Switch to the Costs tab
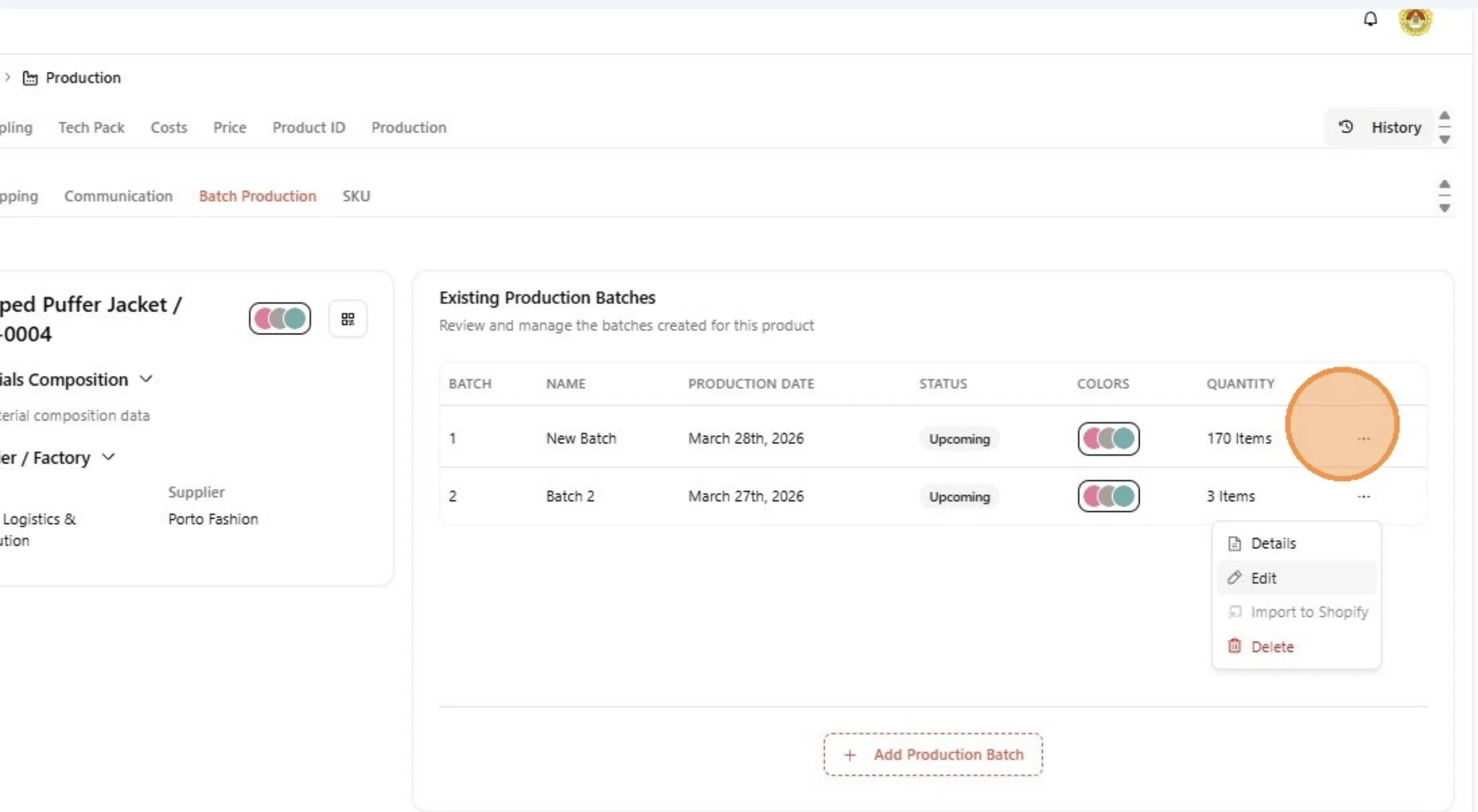 169,127
